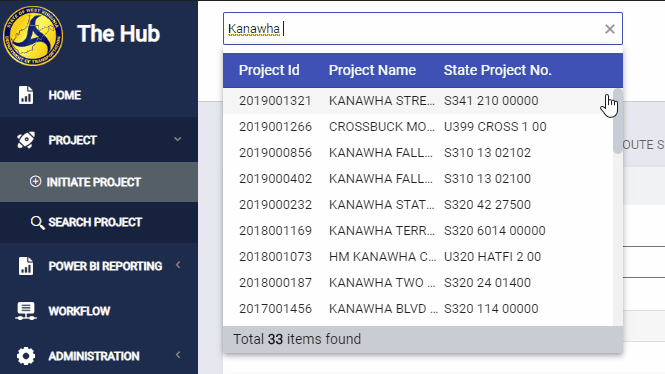Click state number U399 CROSS 1 00

pos(495,127)
